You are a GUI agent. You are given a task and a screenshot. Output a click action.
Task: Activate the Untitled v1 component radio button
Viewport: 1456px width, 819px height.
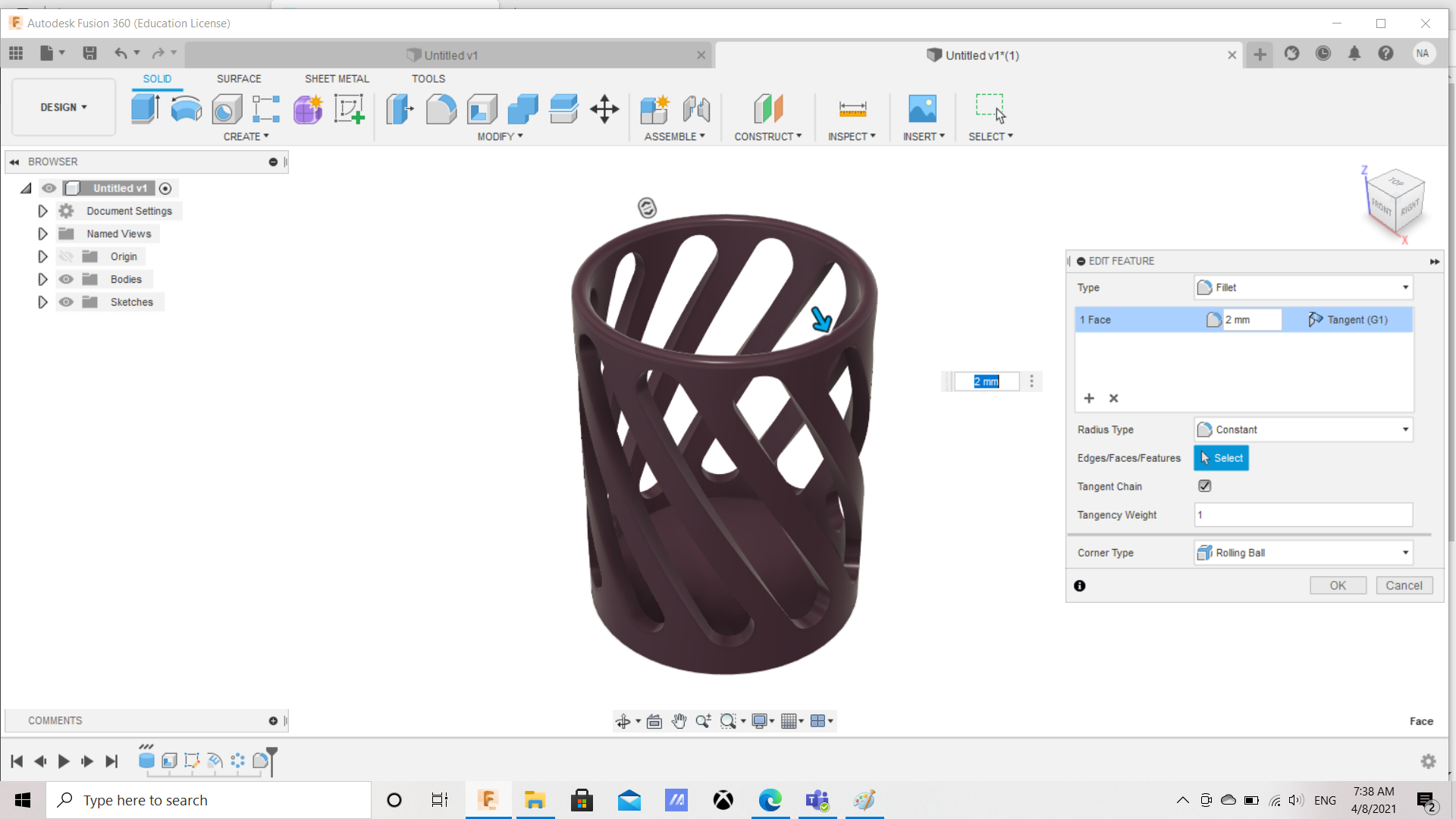click(165, 188)
